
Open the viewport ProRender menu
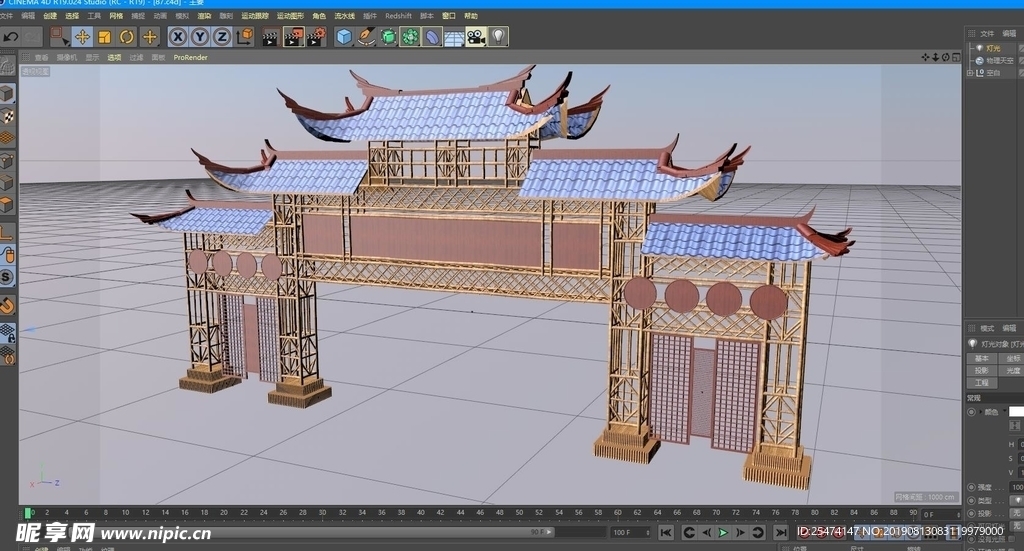tap(191, 57)
